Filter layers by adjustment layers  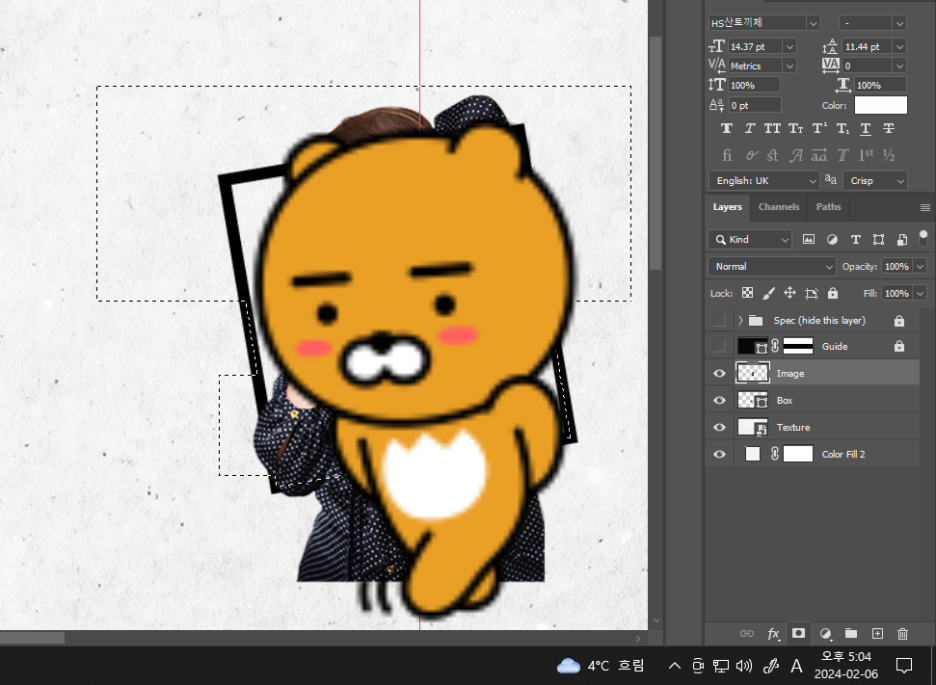[x=832, y=239]
